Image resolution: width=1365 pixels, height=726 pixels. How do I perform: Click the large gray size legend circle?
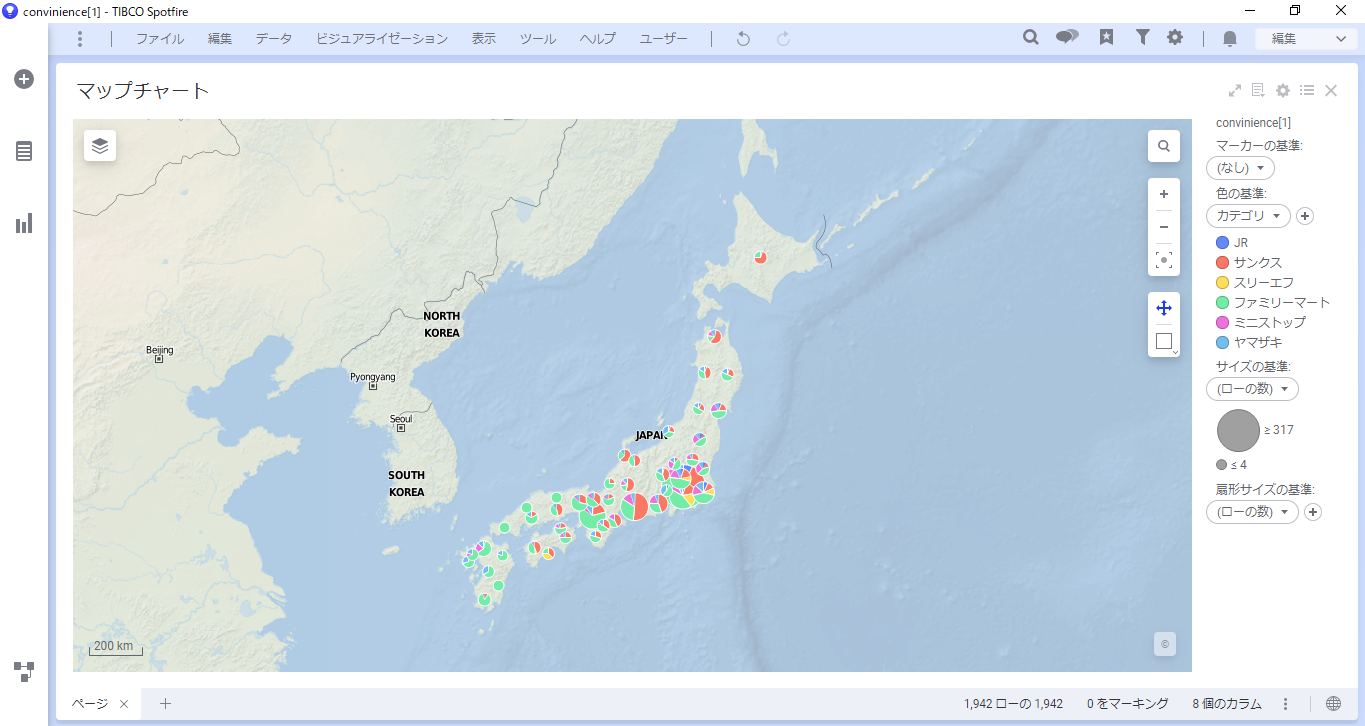[1238, 430]
